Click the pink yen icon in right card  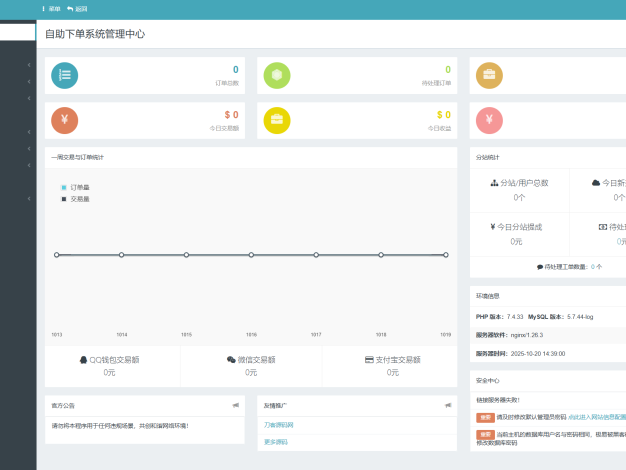coord(489,121)
